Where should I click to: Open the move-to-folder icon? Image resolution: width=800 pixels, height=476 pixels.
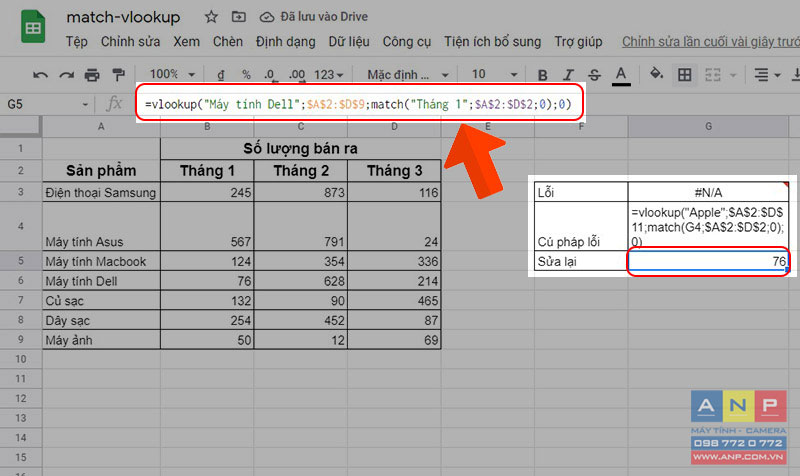pyautogui.click(x=238, y=17)
